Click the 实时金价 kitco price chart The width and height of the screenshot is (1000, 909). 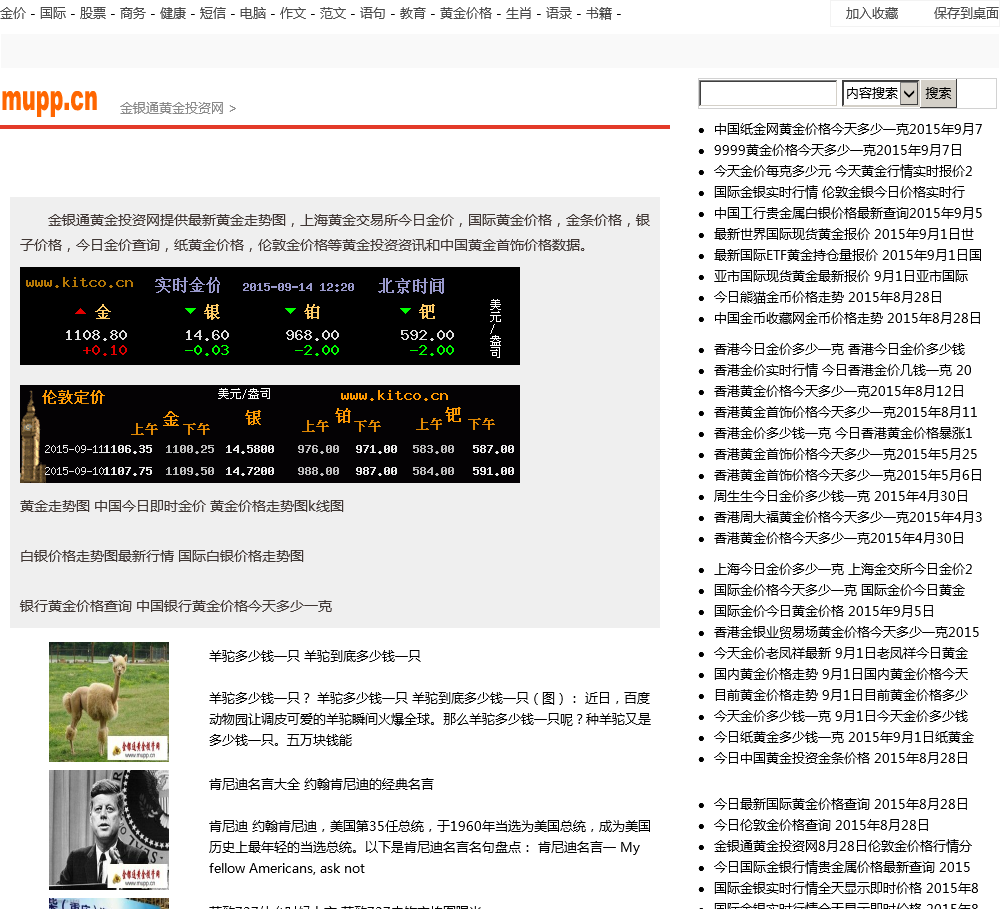[270, 316]
